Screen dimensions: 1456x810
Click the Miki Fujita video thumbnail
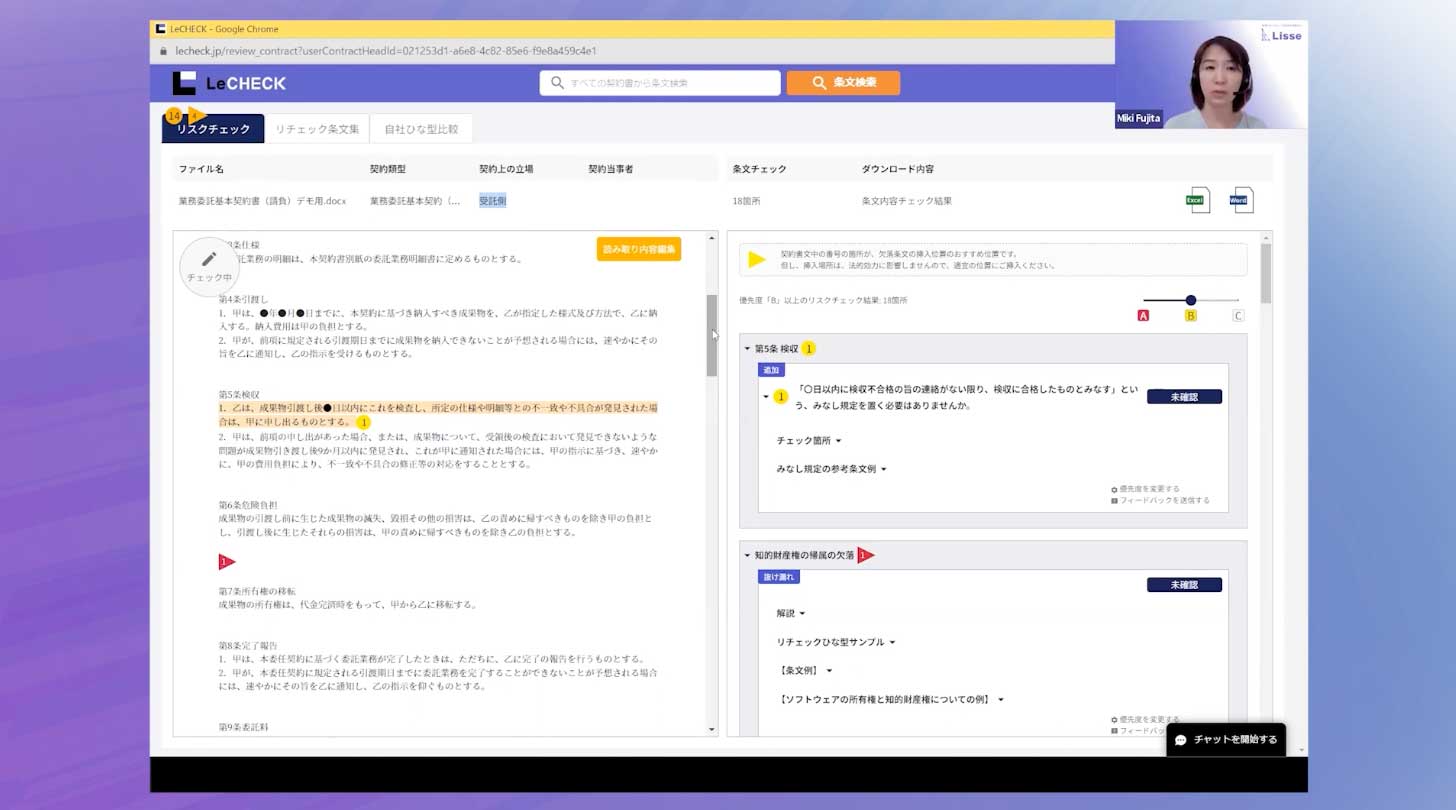click(x=1211, y=75)
